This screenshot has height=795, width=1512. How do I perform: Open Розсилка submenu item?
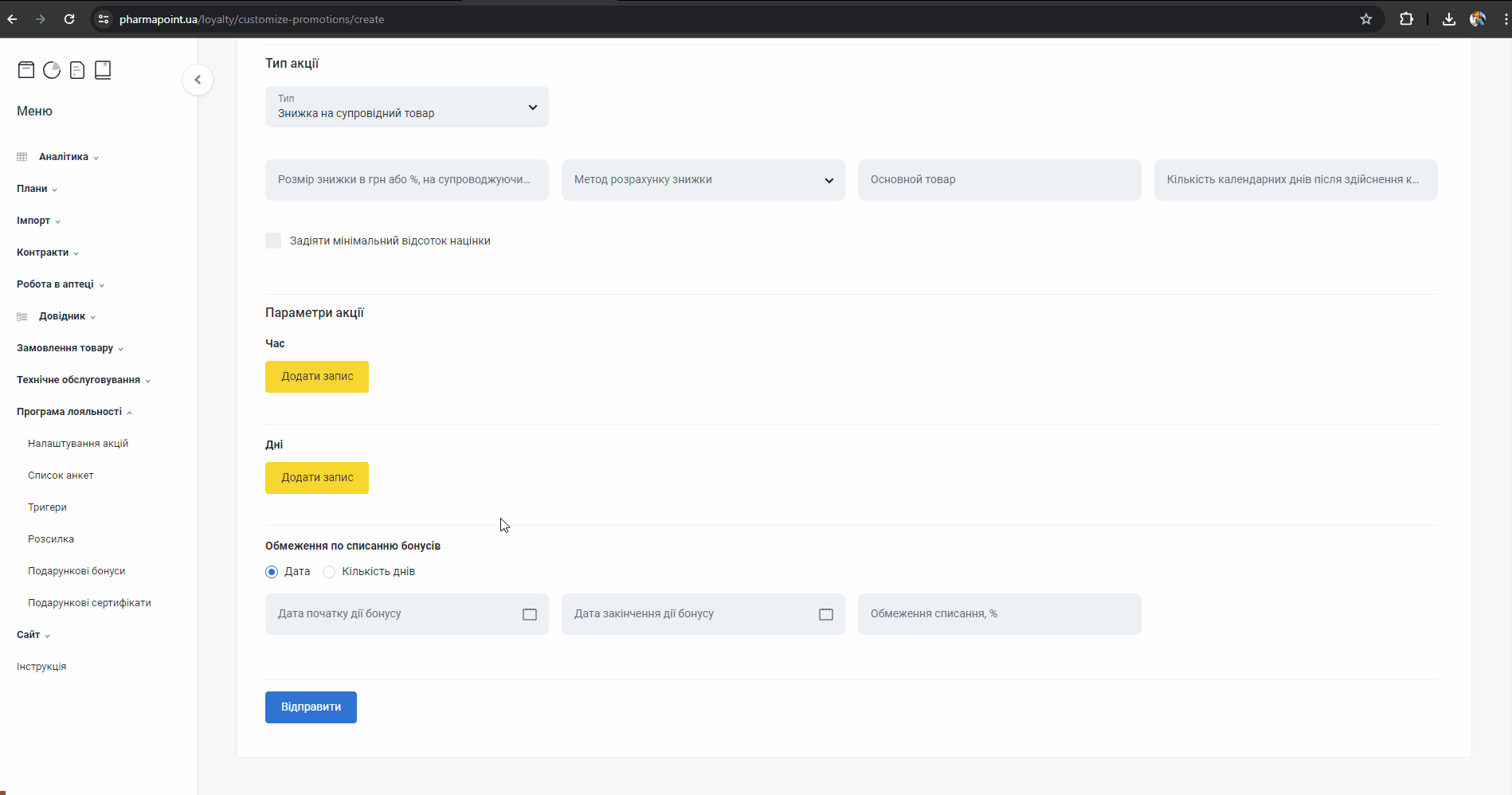[x=51, y=539]
